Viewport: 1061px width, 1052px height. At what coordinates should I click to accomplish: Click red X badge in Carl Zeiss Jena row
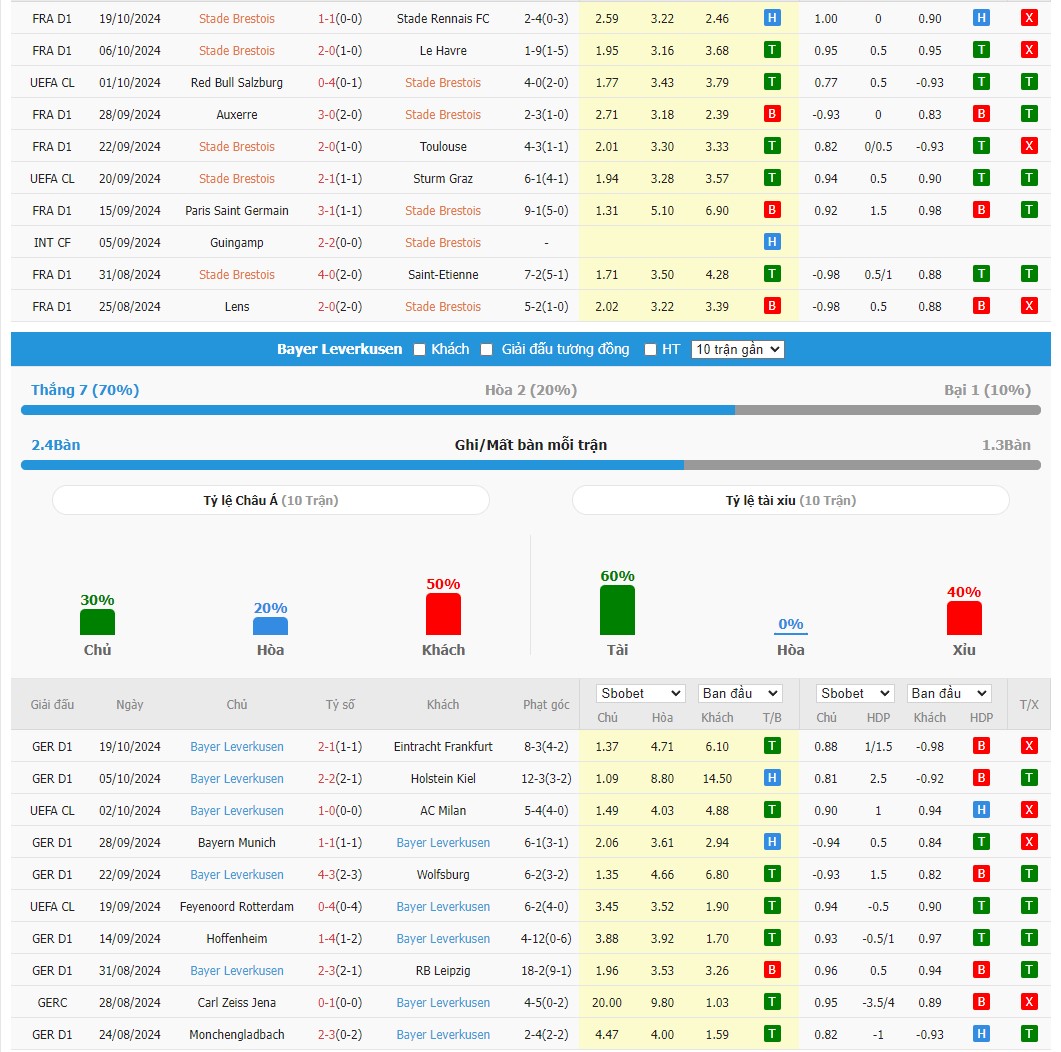tap(1029, 1002)
